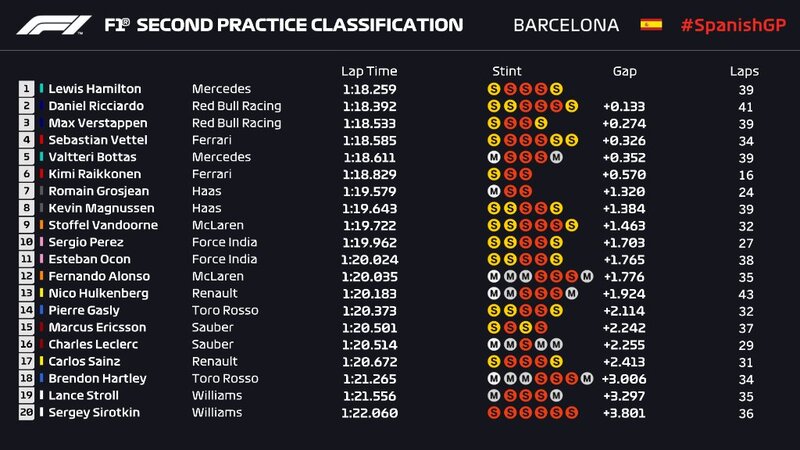Click Lewis Hamilton's 1:18.259 lap time

369,89
